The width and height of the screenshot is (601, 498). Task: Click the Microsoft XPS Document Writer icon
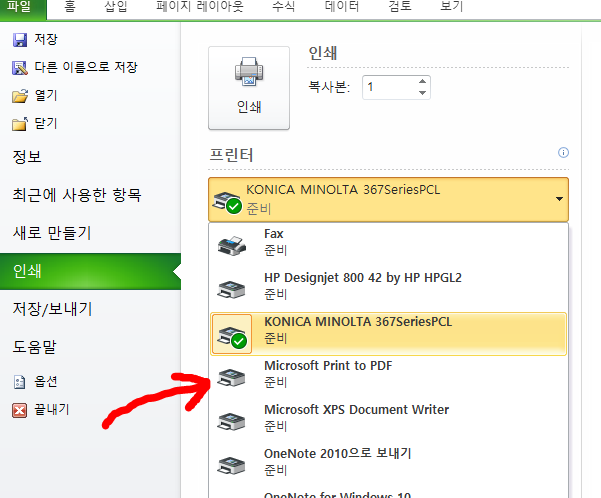[231, 421]
